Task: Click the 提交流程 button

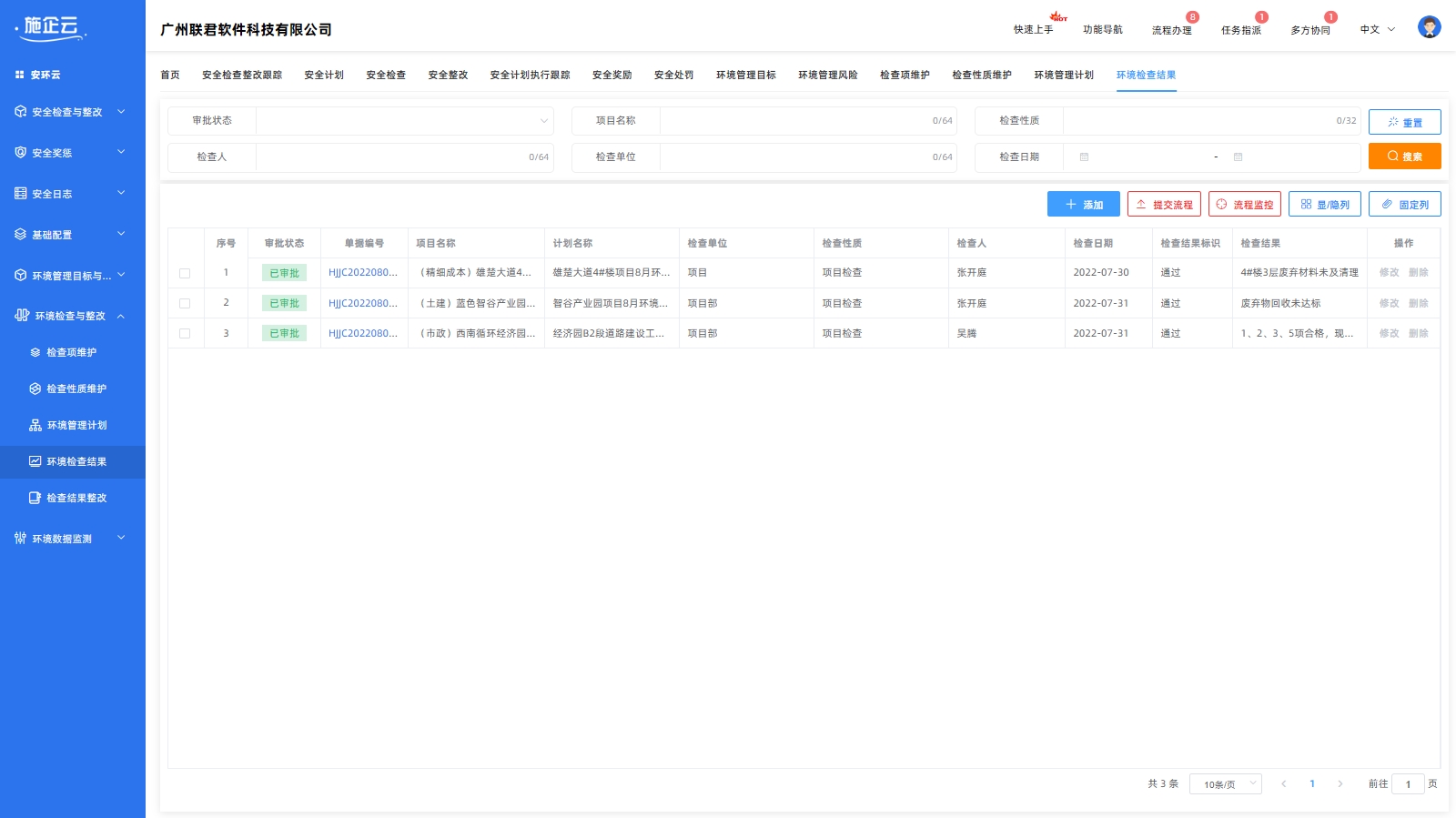Action: pyautogui.click(x=1164, y=204)
